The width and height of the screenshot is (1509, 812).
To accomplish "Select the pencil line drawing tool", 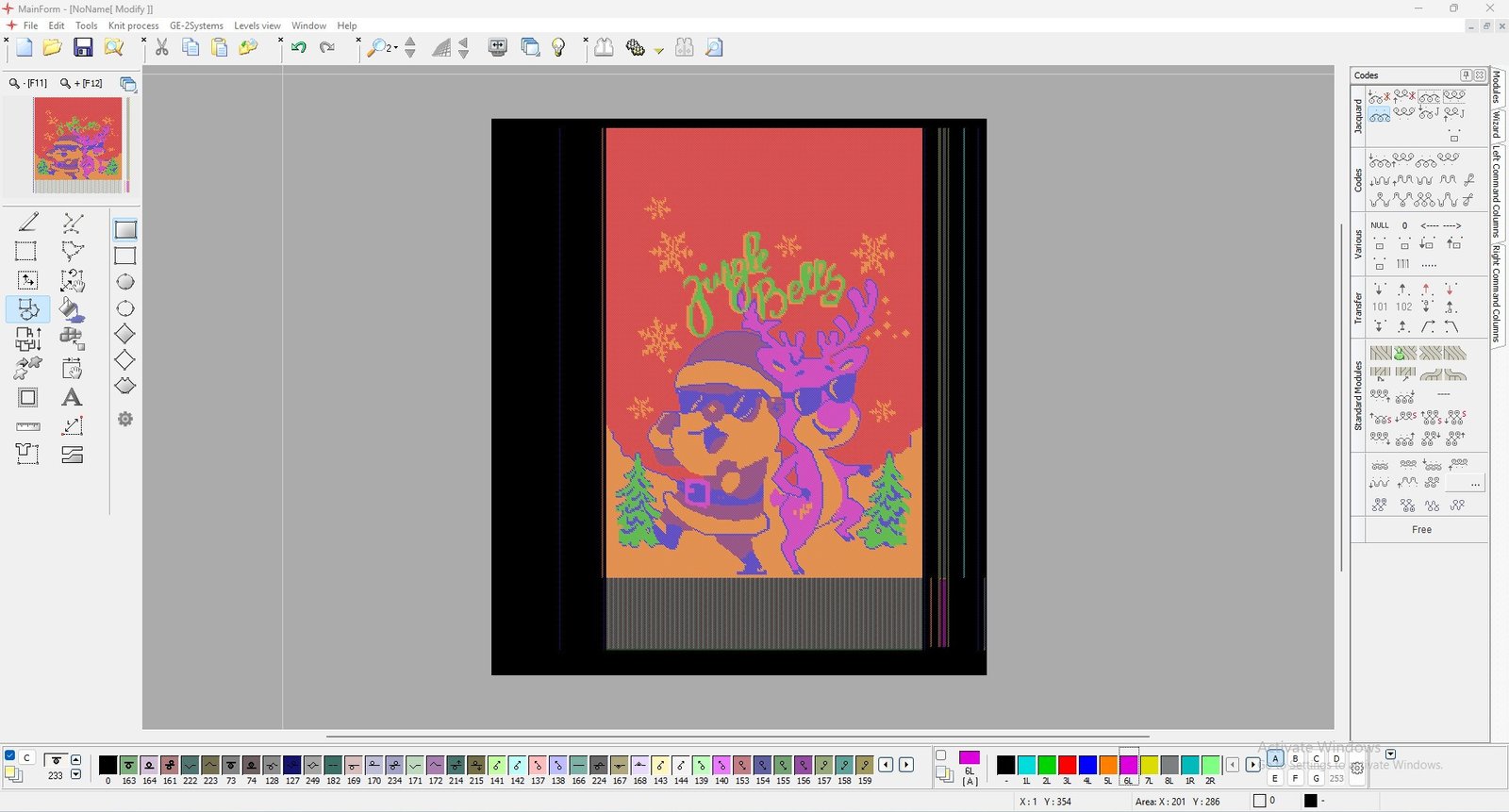I will [28, 223].
